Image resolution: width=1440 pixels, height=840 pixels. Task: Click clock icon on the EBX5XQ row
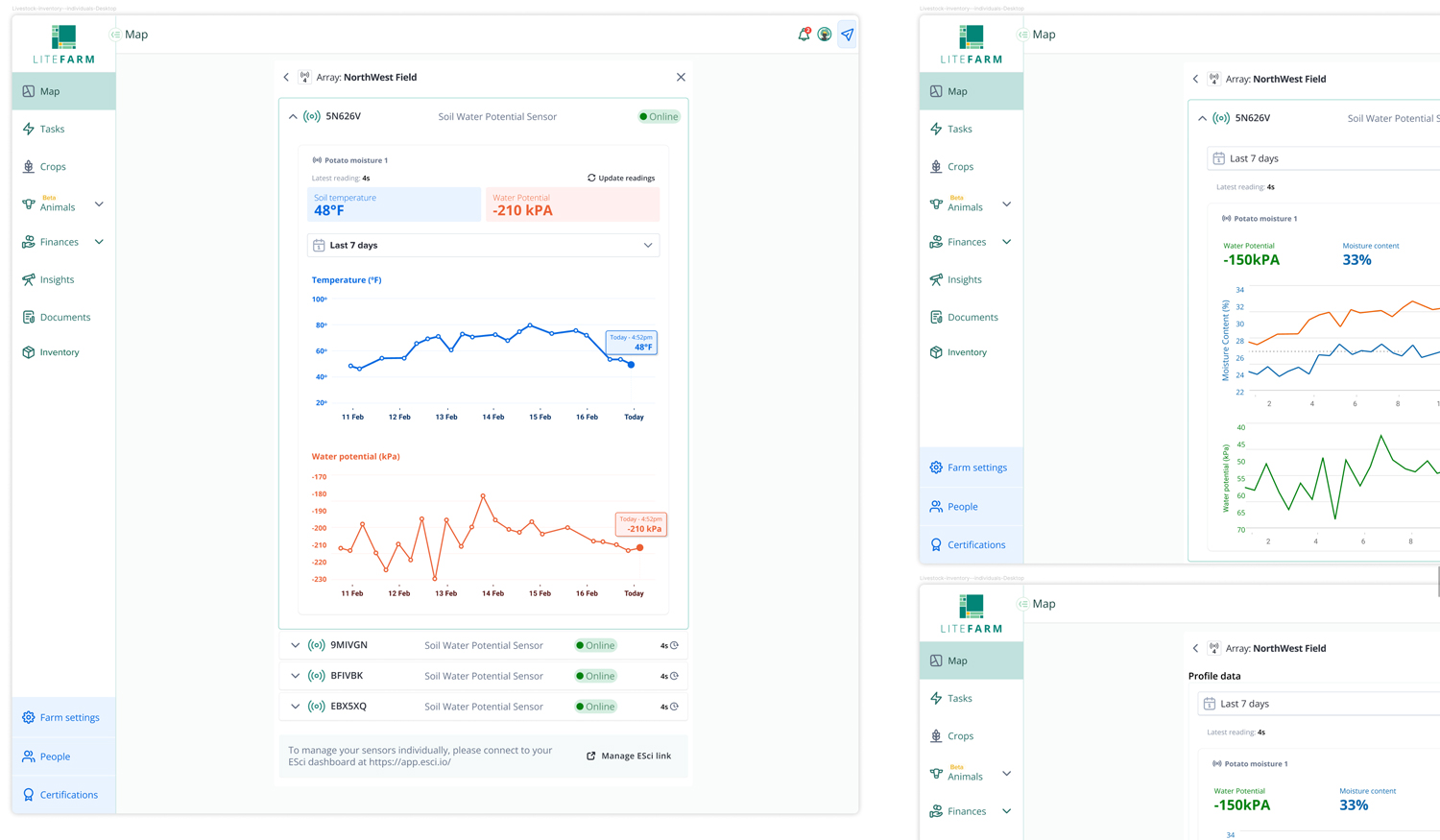click(674, 707)
